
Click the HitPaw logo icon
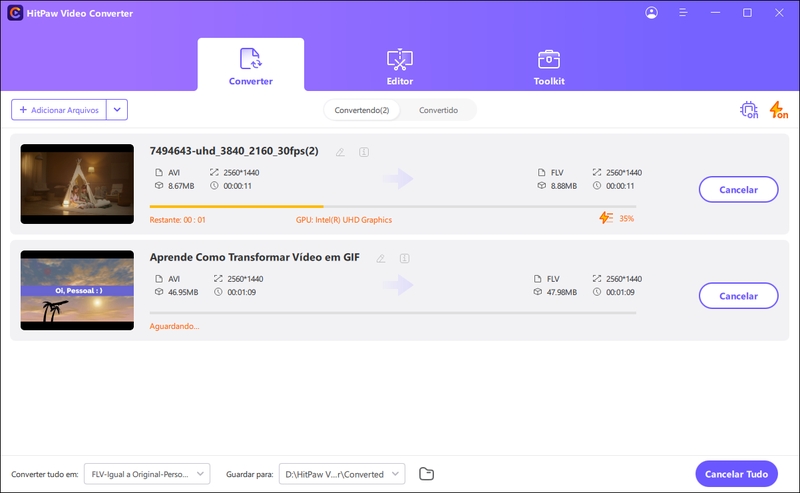15,13
